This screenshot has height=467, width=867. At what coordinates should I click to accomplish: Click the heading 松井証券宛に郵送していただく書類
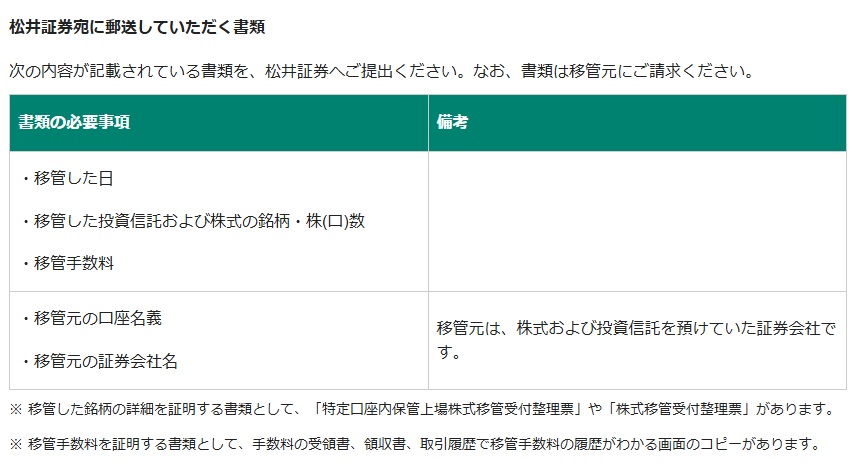click(x=137, y=26)
